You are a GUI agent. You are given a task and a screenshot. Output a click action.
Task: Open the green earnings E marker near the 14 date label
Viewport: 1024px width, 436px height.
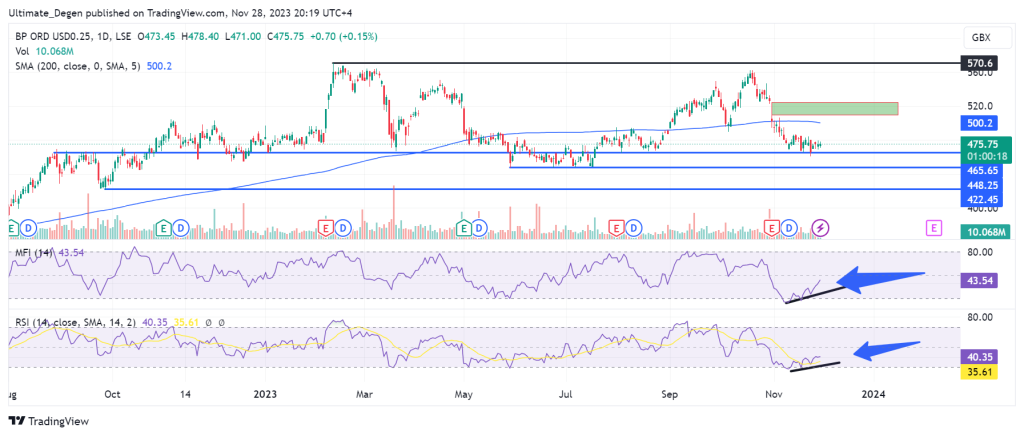point(164,228)
